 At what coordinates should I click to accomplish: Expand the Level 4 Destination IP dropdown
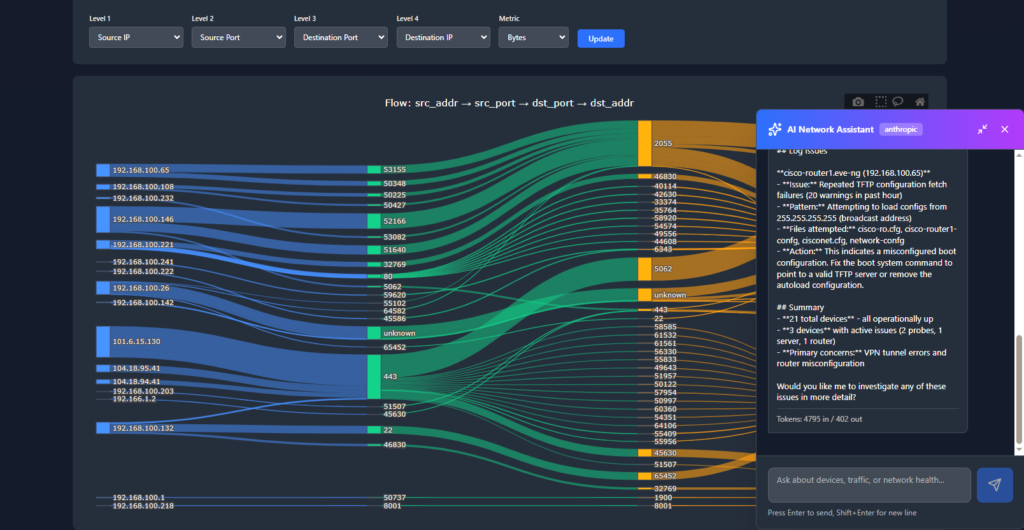pyautogui.click(x=443, y=38)
